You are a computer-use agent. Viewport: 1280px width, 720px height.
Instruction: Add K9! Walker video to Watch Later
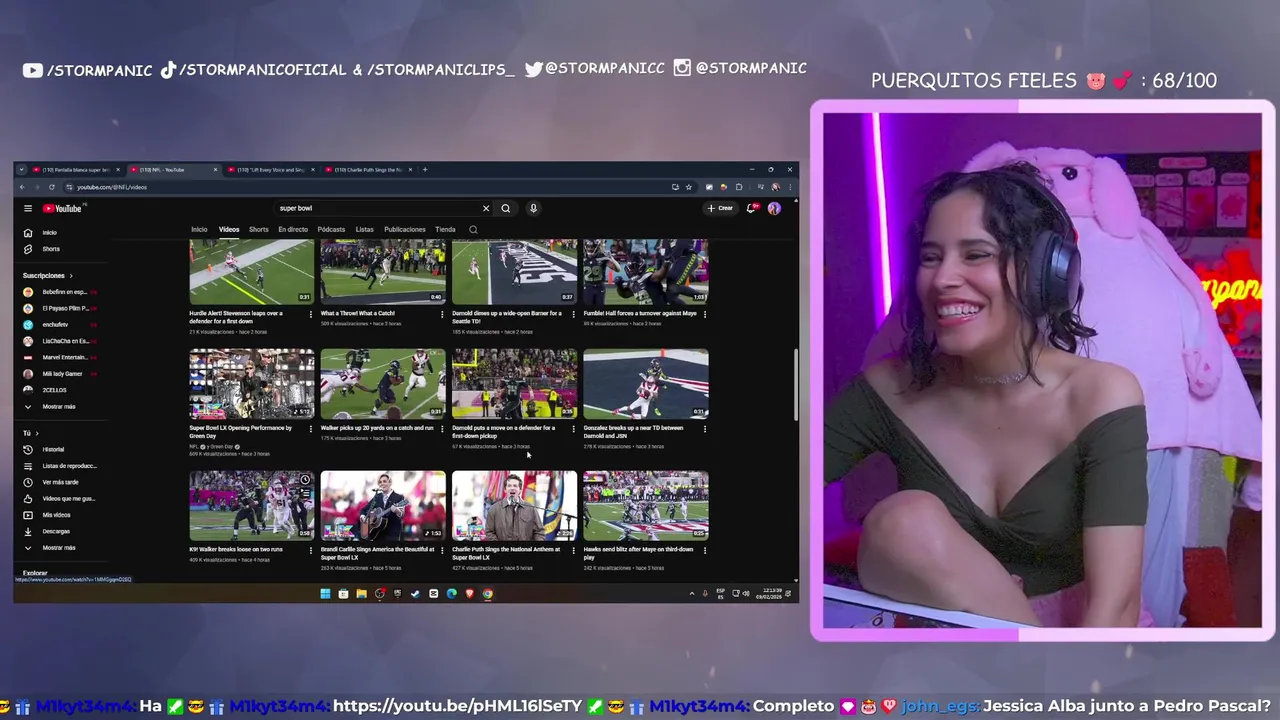coord(305,480)
